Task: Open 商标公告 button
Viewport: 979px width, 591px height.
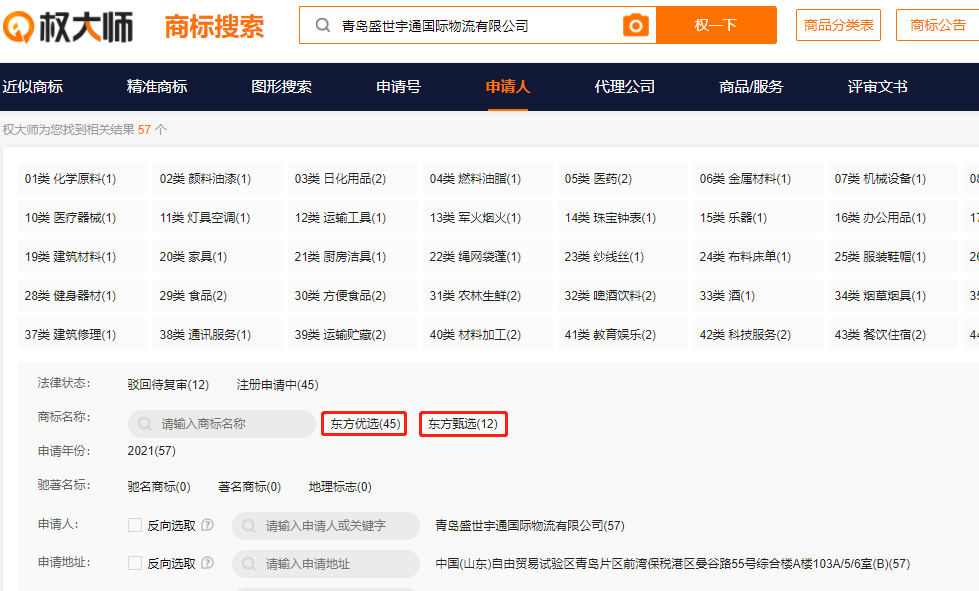Action: [937, 25]
